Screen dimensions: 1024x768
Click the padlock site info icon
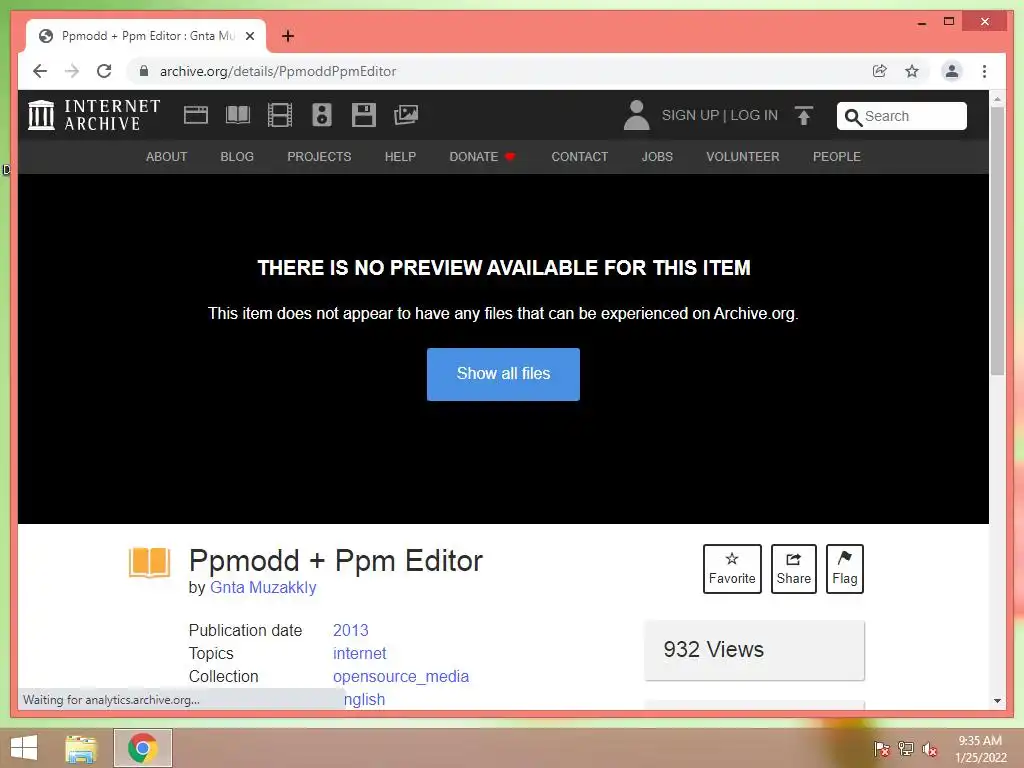pos(144,71)
